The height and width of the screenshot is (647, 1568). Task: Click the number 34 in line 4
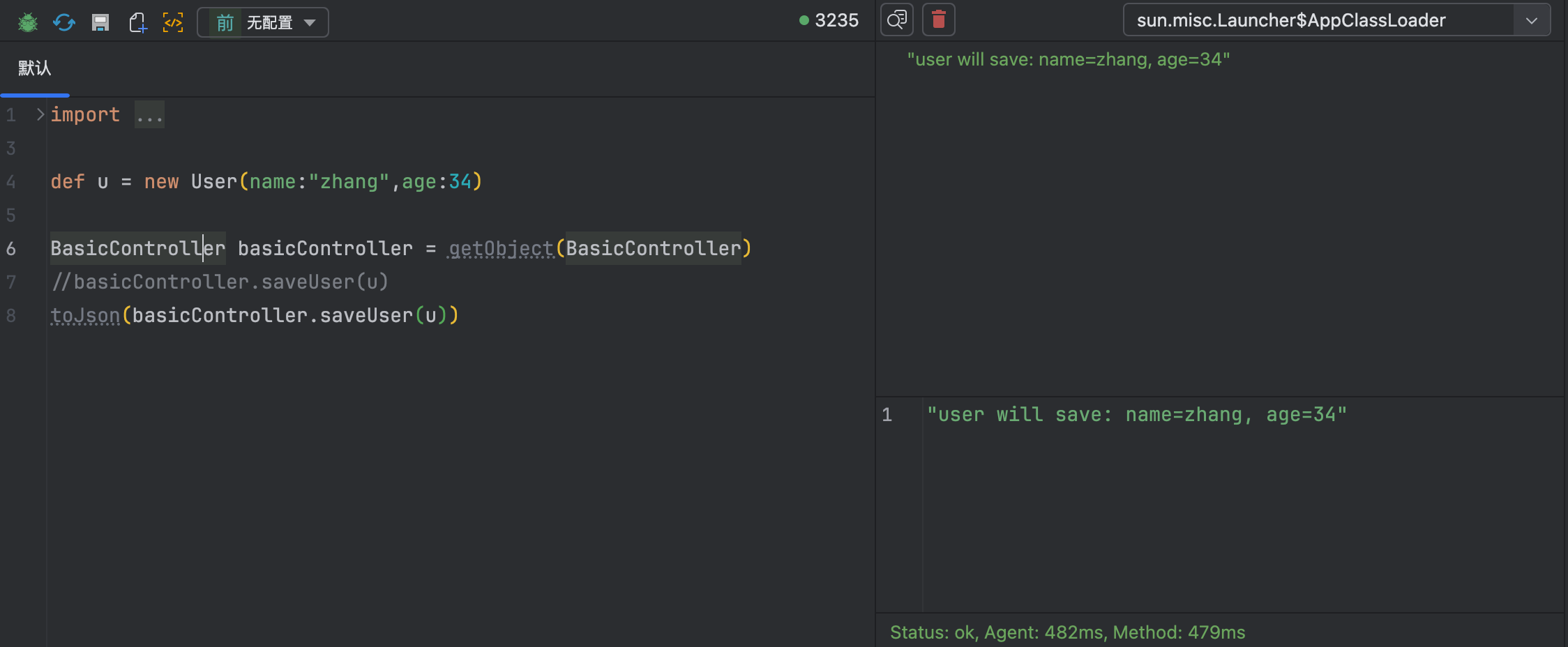460,181
